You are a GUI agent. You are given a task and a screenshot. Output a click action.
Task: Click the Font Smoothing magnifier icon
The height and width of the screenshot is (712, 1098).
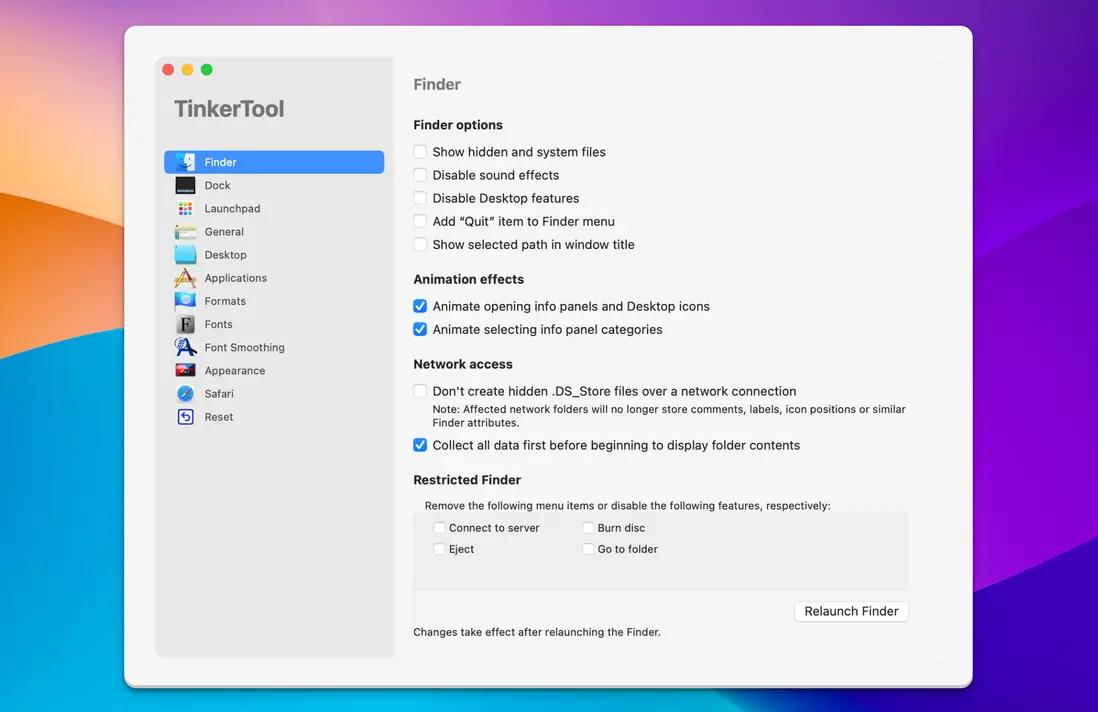[186, 347]
